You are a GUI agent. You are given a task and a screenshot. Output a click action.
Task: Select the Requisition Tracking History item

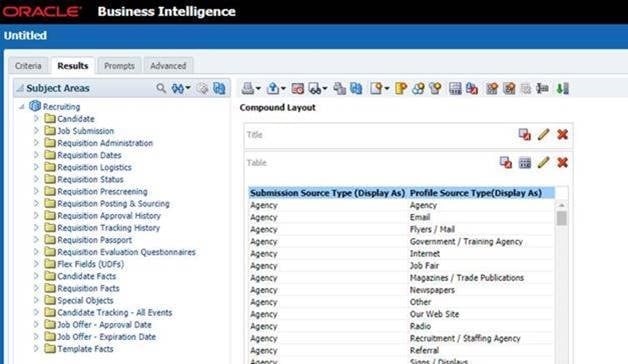[108, 227]
